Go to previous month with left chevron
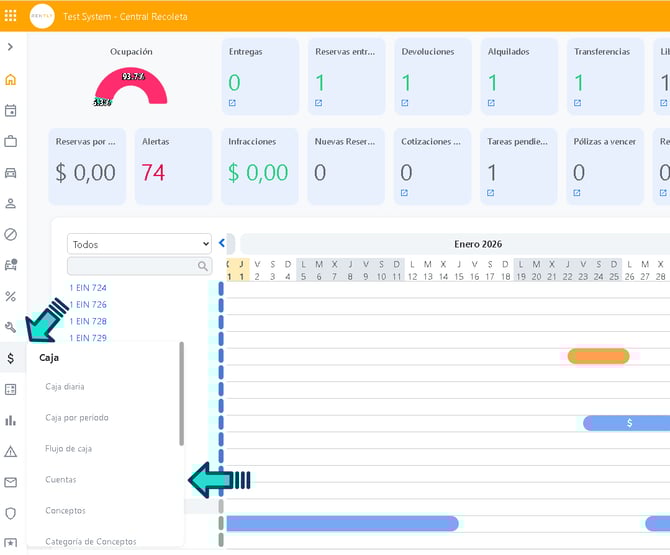The height and width of the screenshot is (555, 670). click(222, 243)
